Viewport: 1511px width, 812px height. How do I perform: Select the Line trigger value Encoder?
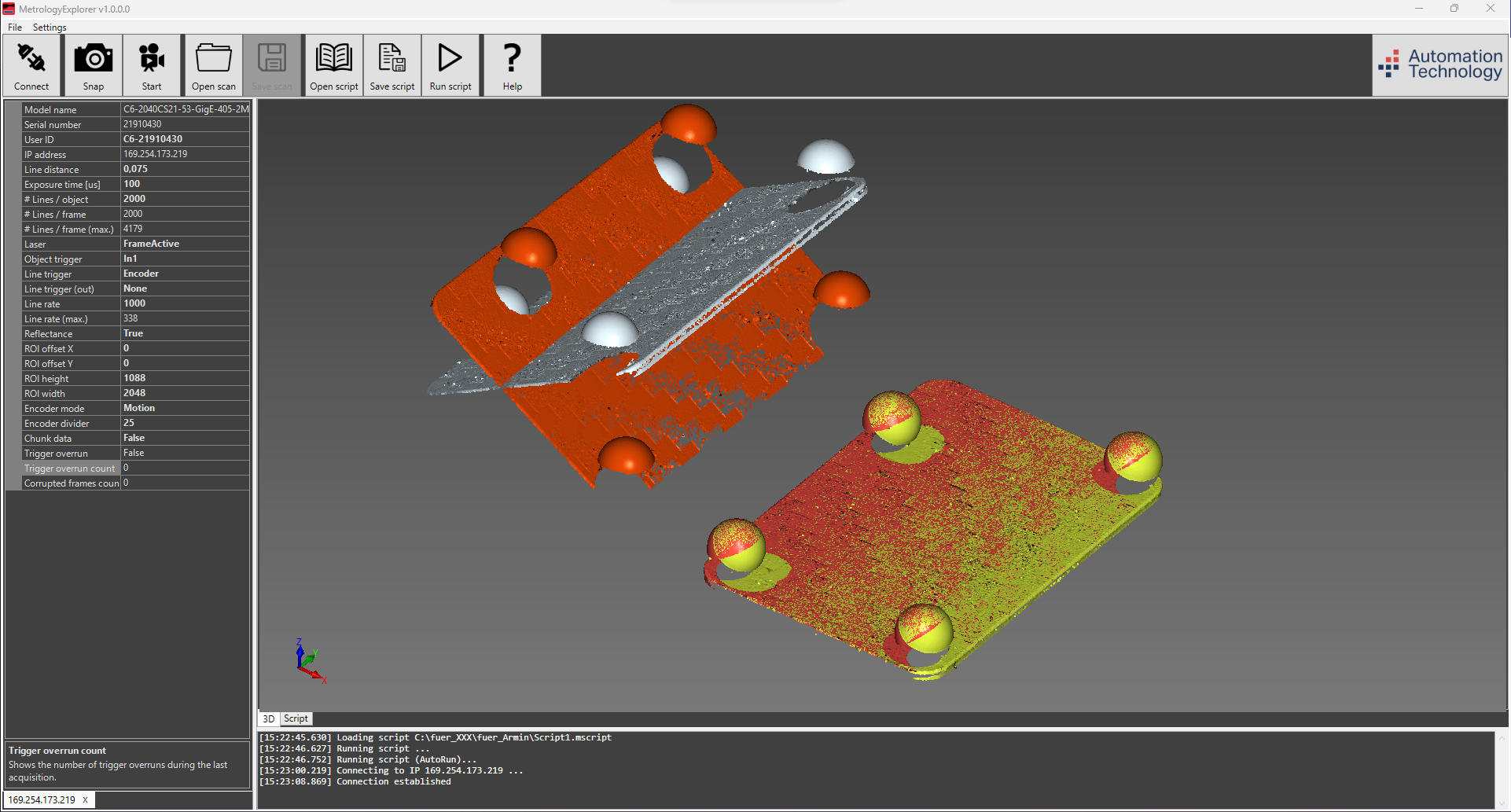(186, 274)
